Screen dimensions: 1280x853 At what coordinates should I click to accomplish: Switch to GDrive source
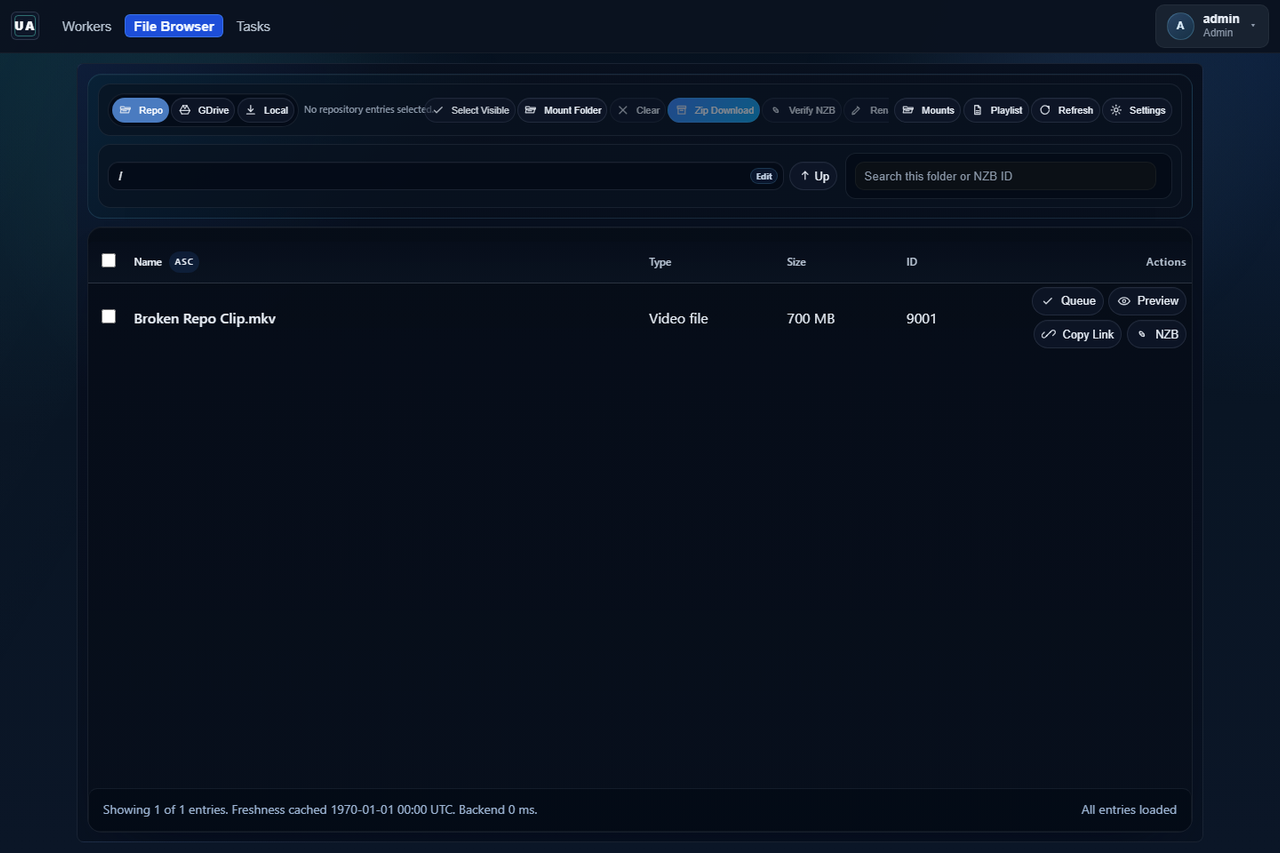tap(203, 110)
